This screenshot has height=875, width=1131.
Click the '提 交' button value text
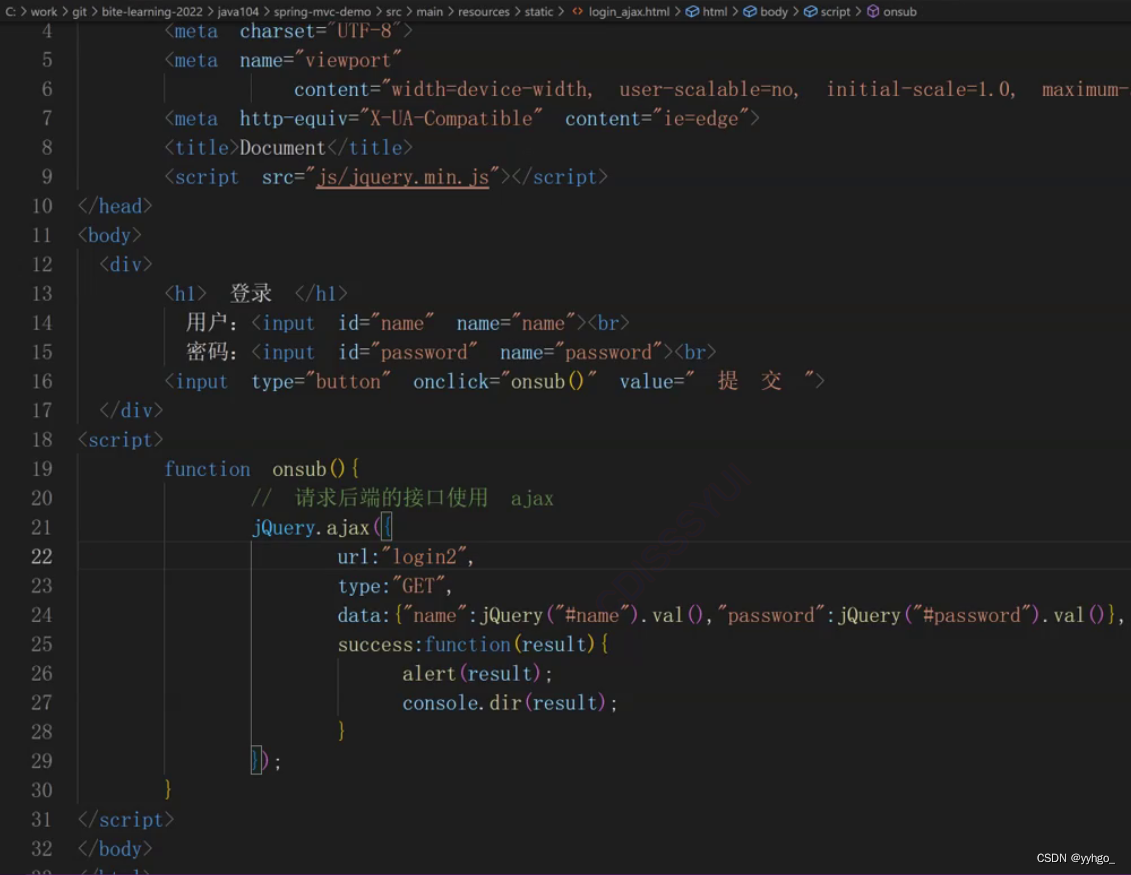(x=749, y=380)
